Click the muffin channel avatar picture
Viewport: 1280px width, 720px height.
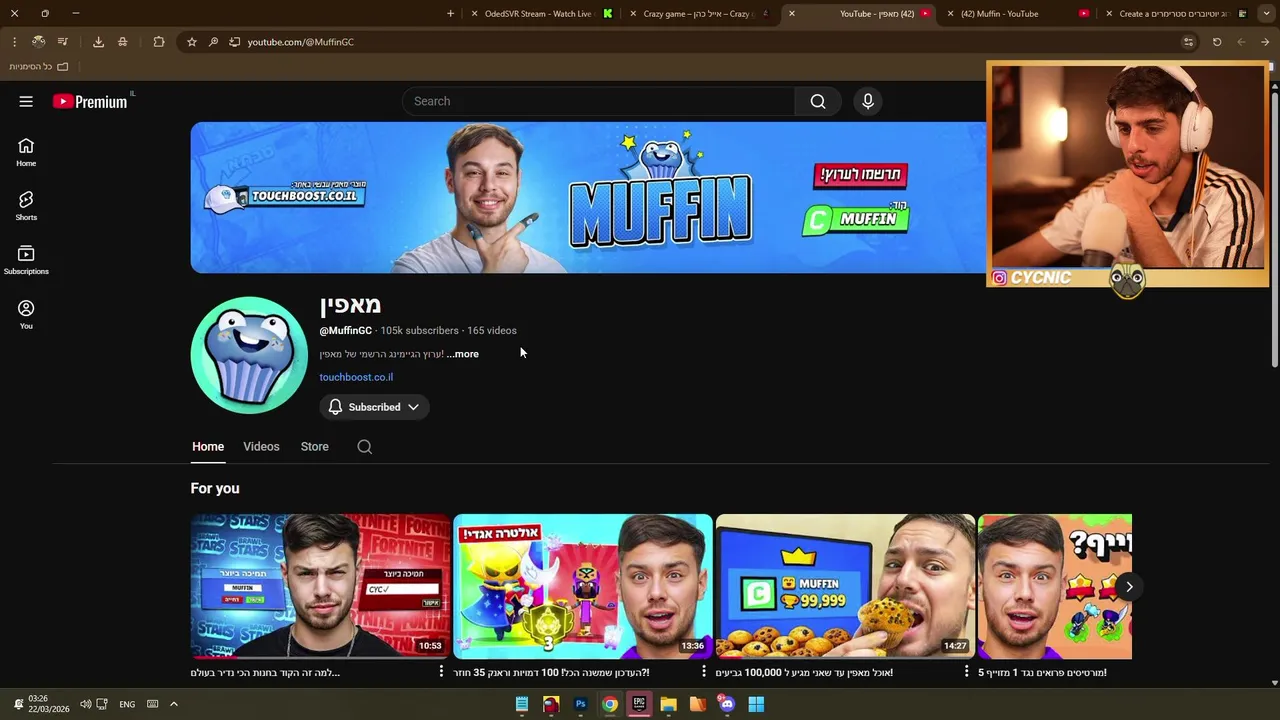coord(249,355)
